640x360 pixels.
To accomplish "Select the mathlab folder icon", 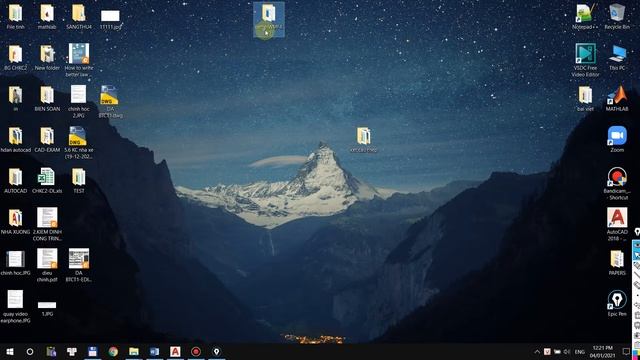I will 47,16.
